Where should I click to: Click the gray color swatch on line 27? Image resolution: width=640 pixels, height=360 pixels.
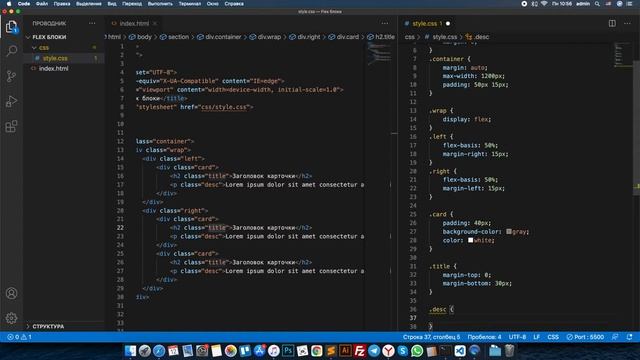pyautogui.click(x=509, y=232)
